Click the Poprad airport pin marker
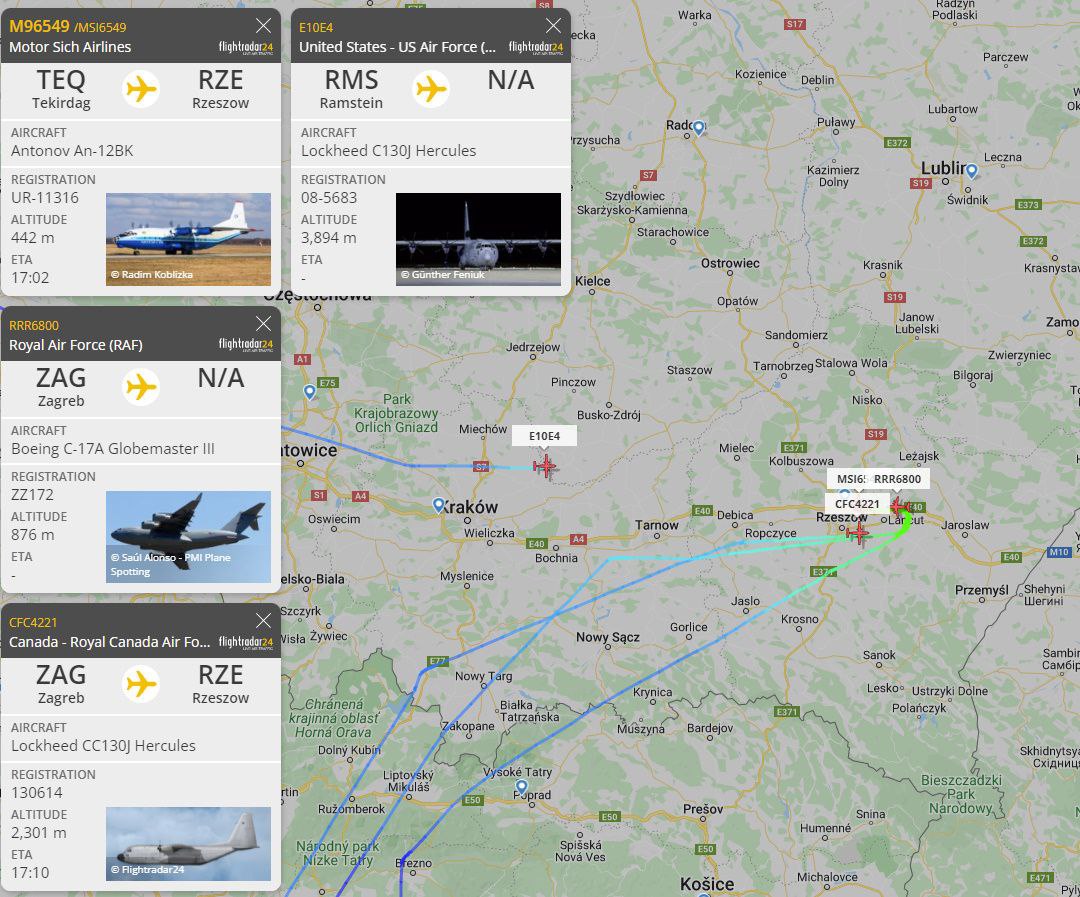The image size is (1080, 897). click(521, 787)
